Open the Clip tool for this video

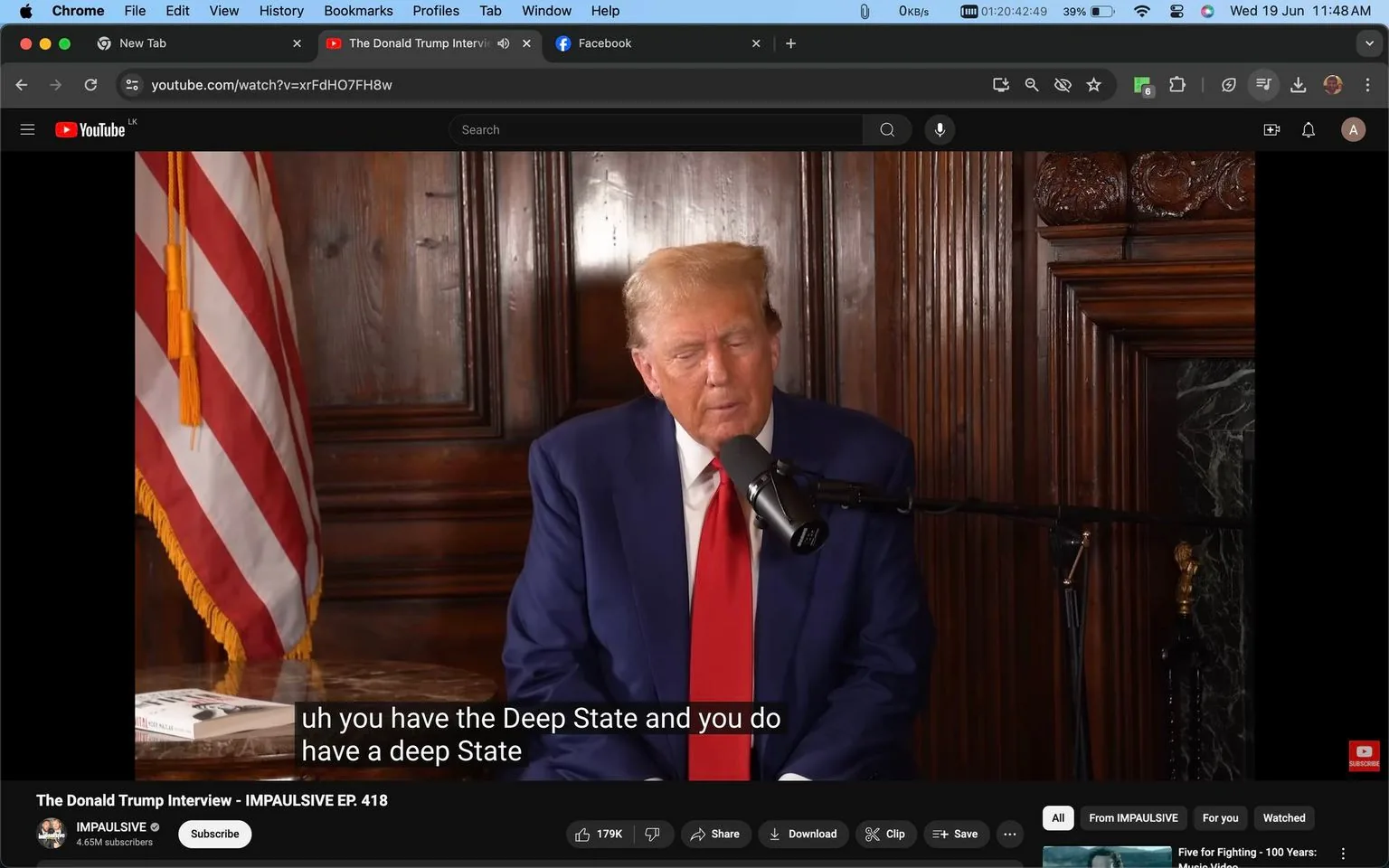pos(885,834)
